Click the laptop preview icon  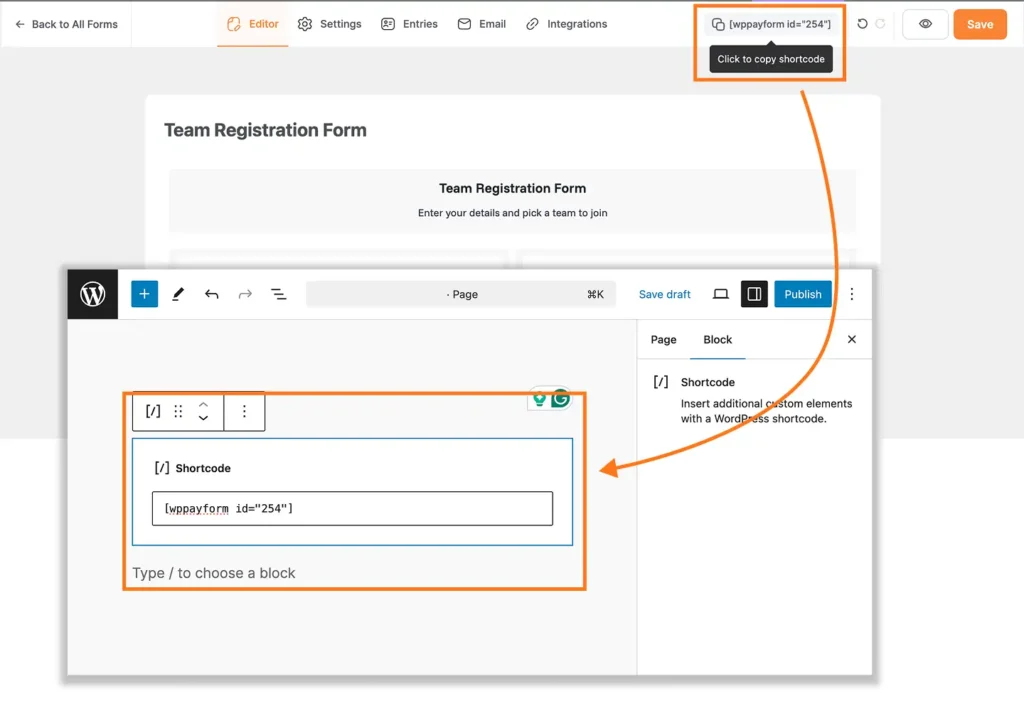[720, 294]
